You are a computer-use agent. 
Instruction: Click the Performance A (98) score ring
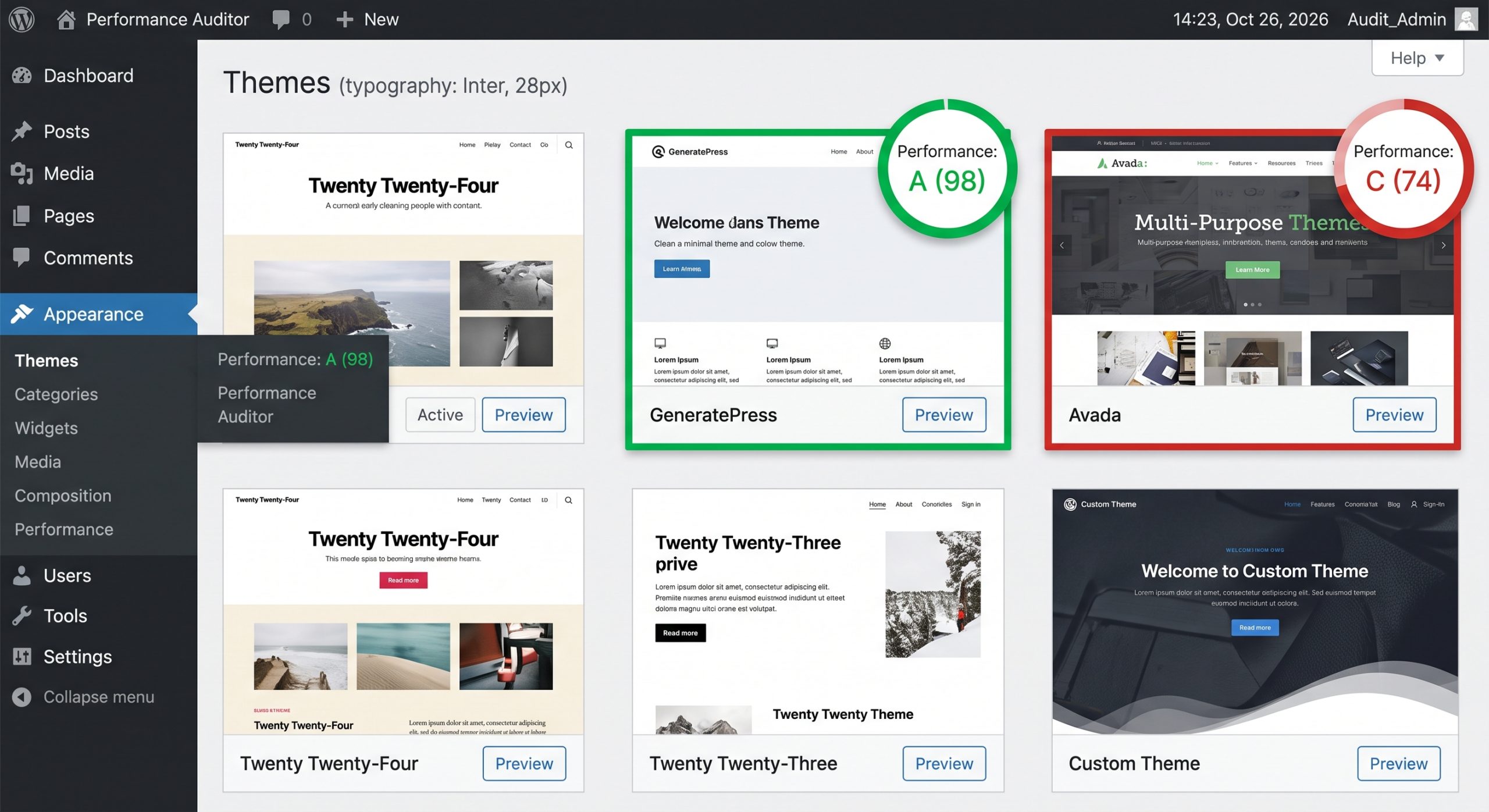[x=947, y=169]
